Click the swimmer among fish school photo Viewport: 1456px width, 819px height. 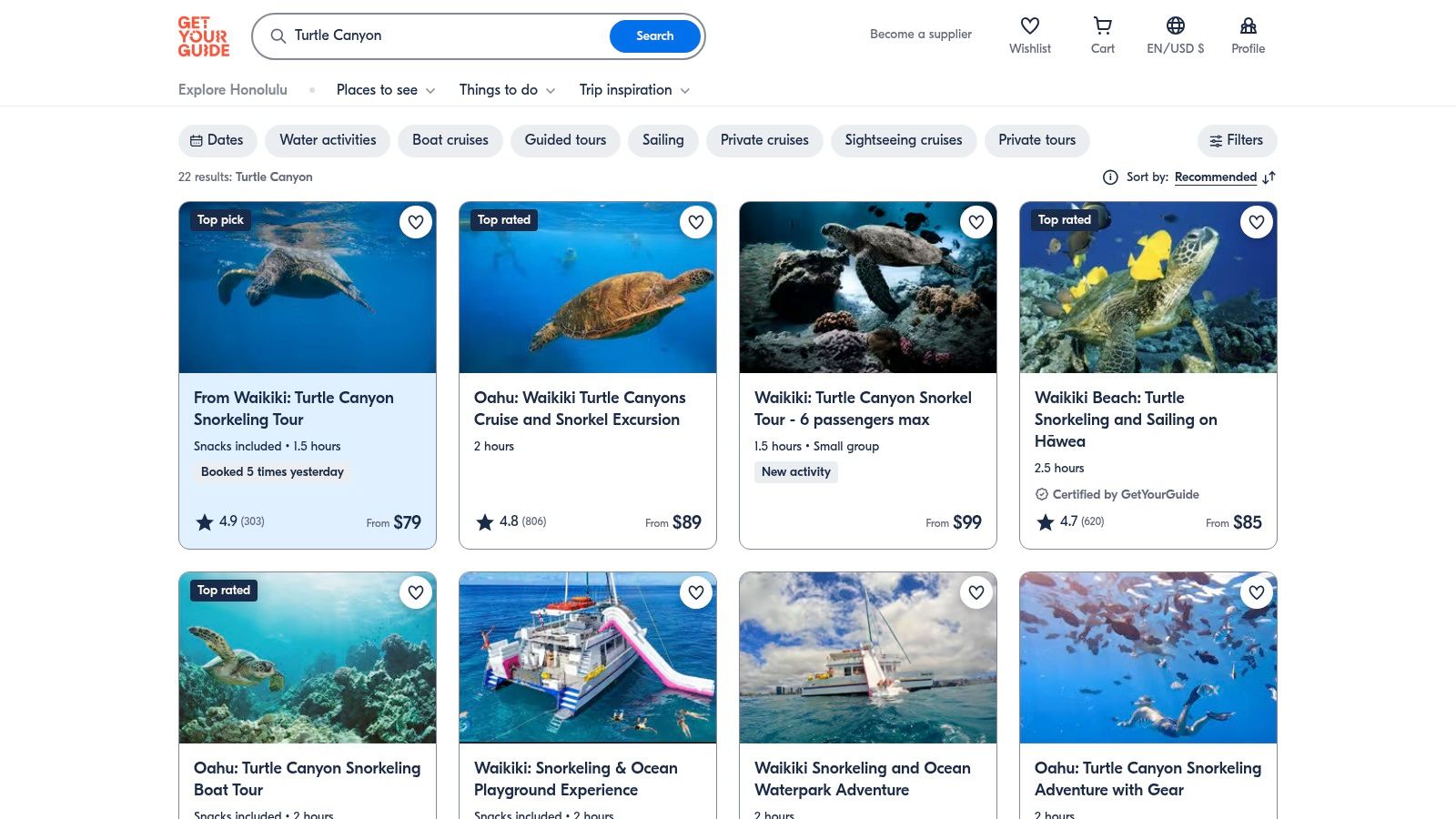click(x=1148, y=658)
